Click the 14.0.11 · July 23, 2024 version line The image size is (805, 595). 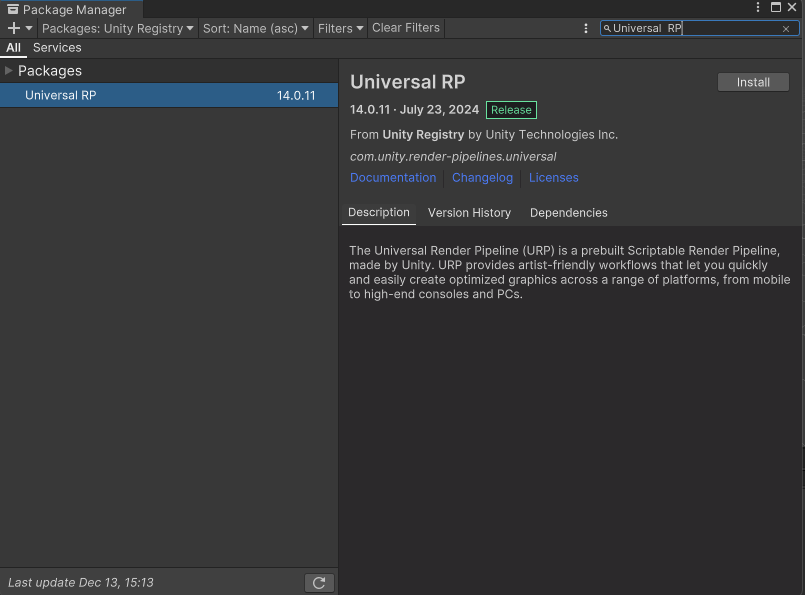point(414,110)
